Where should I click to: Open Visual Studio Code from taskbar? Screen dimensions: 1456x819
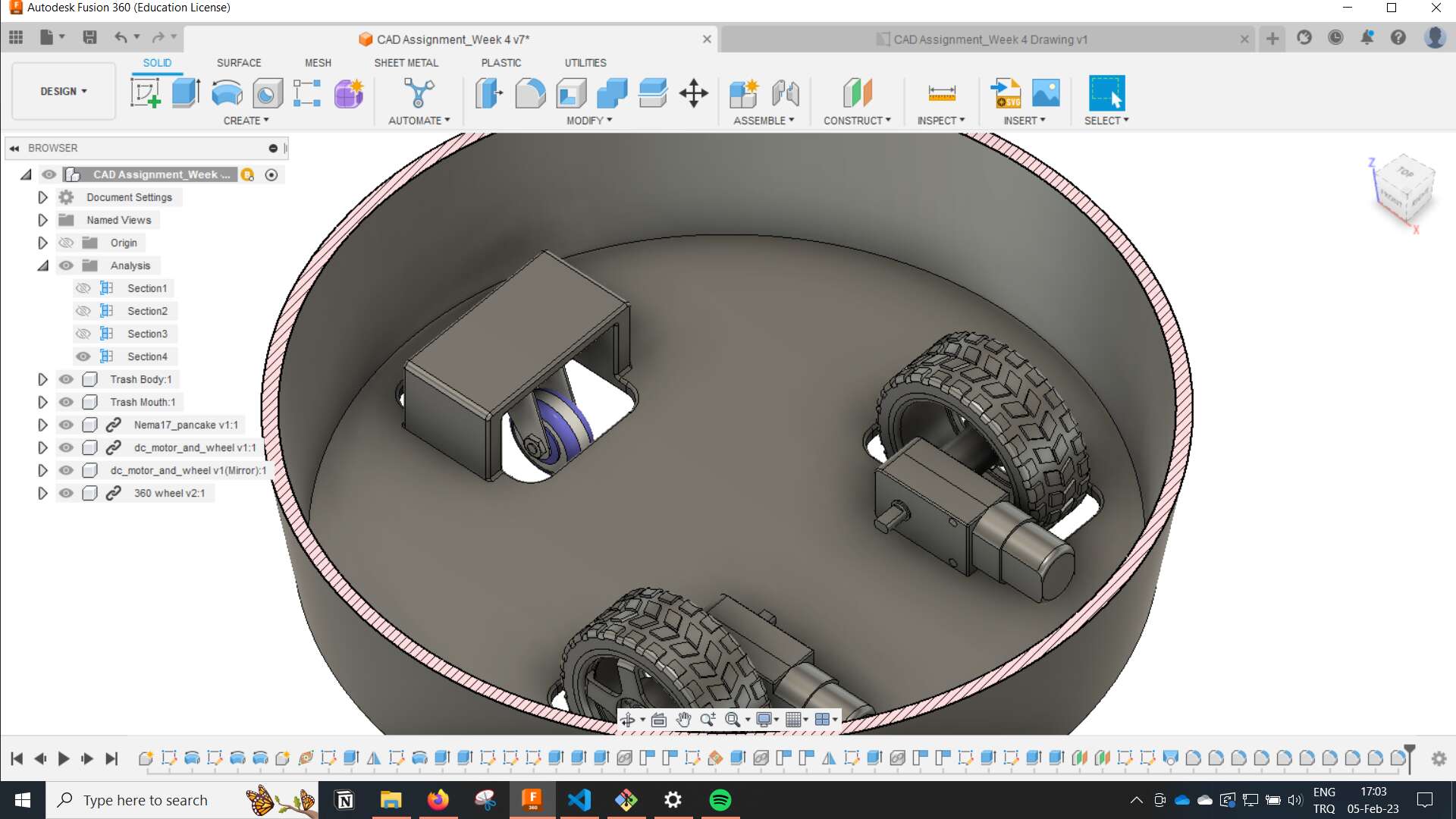579,800
